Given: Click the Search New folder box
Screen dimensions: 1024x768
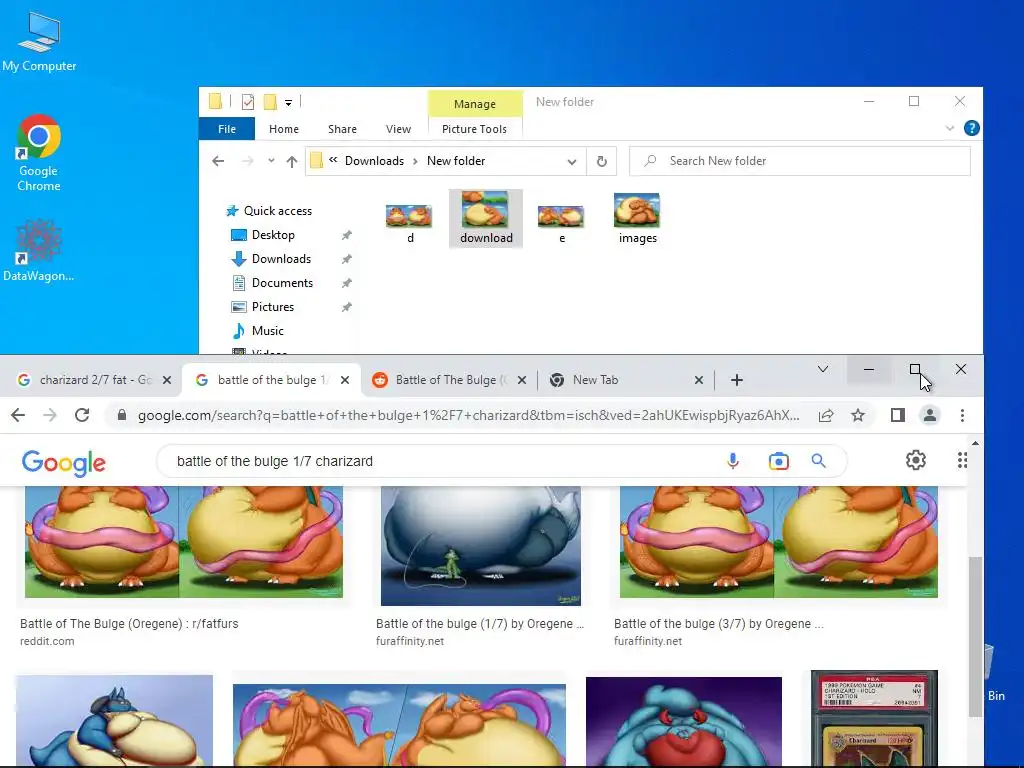Looking at the screenshot, I should 799,161.
